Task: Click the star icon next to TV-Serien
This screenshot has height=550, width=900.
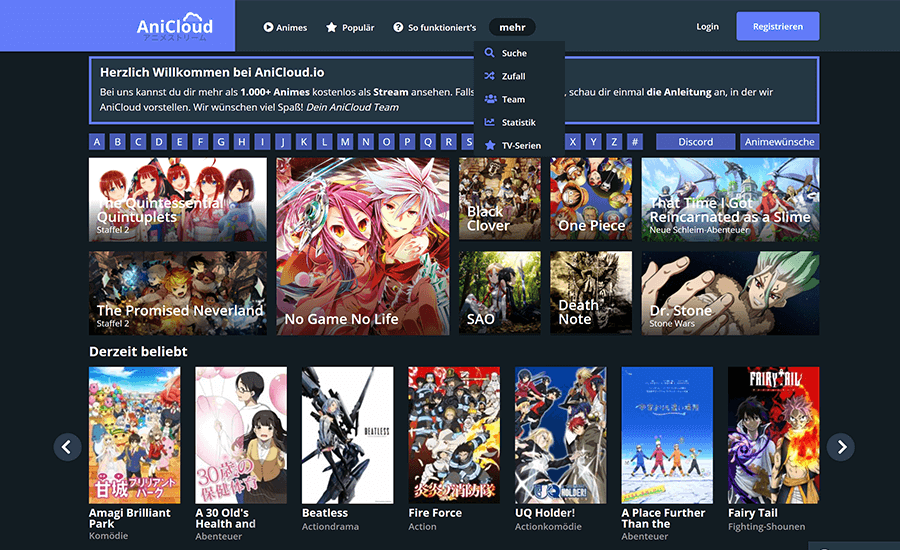Action: [490, 145]
